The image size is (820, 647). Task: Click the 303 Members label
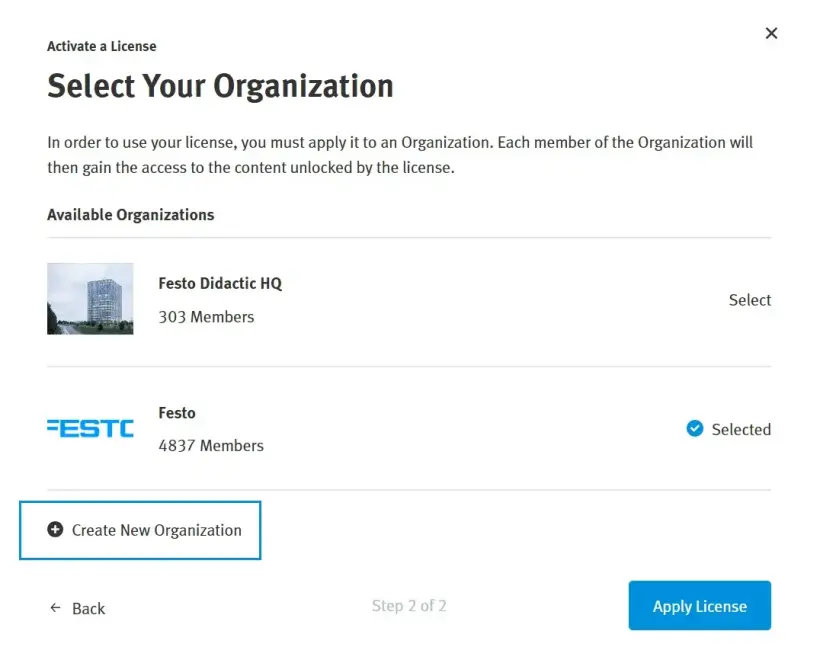point(205,316)
